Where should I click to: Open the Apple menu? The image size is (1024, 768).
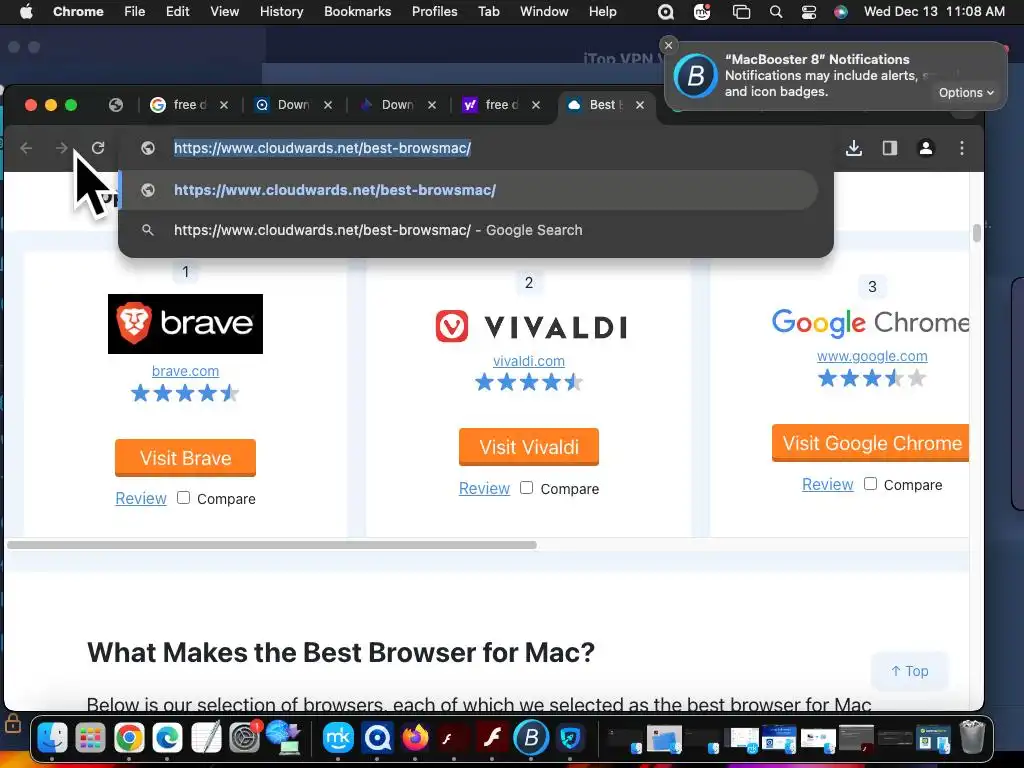[26, 12]
